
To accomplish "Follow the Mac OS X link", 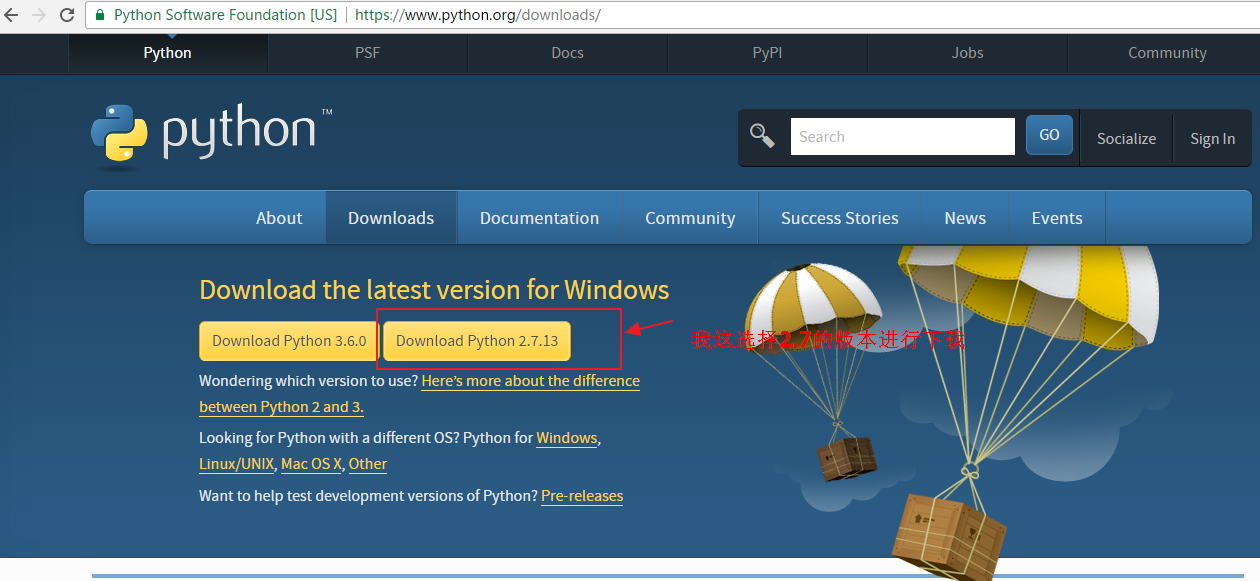I will (311, 464).
